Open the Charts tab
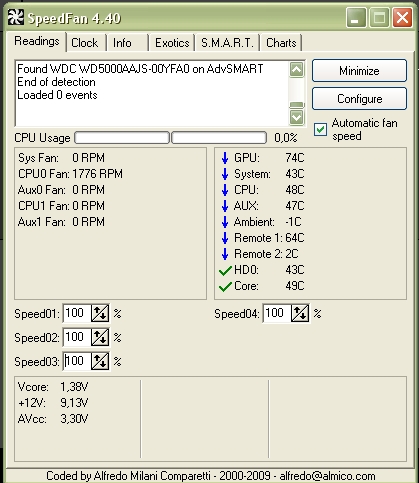The width and height of the screenshot is (419, 483). click(x=281, y=43)
